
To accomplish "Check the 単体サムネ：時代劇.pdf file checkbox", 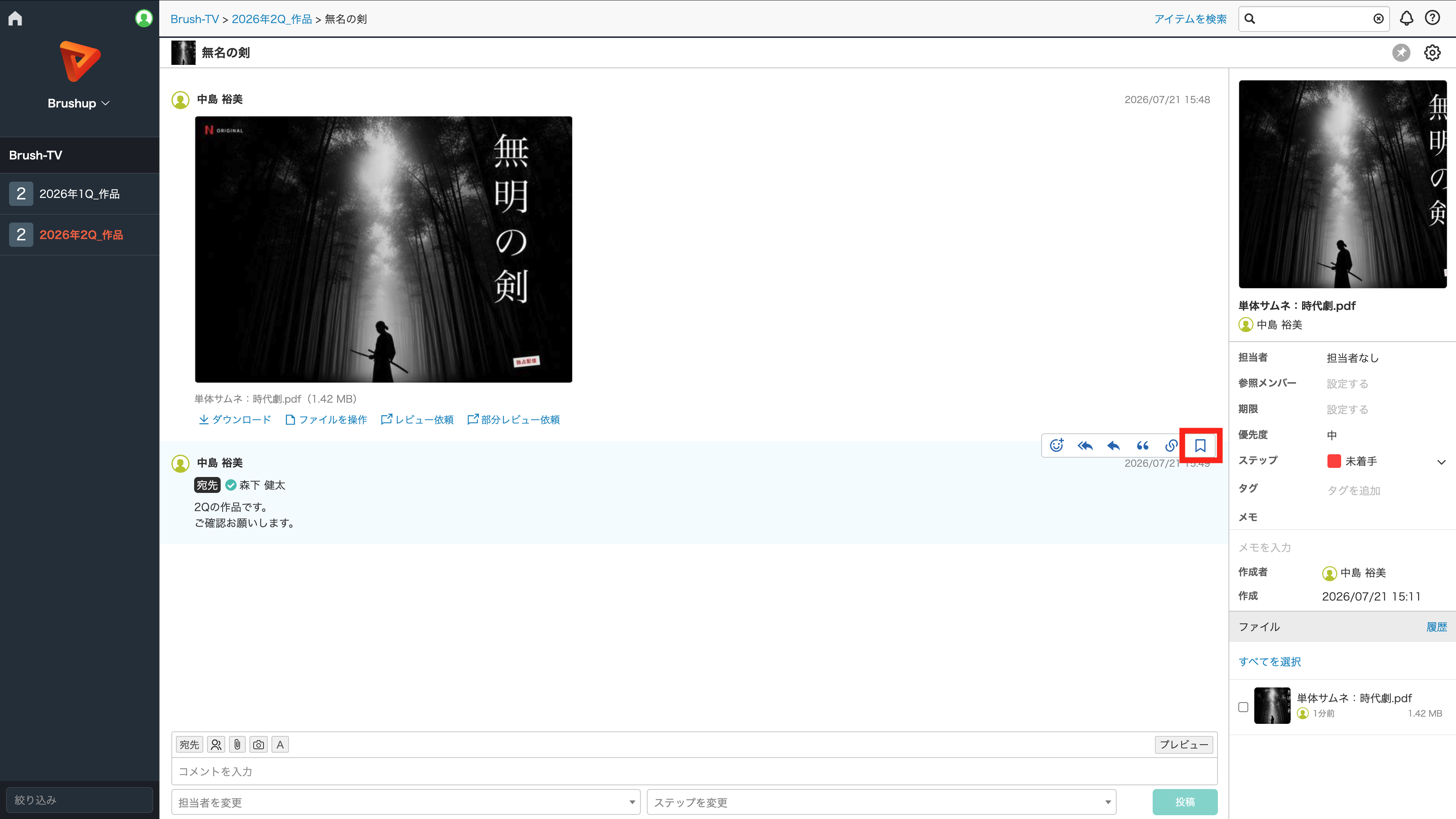I will point(1243,707).
